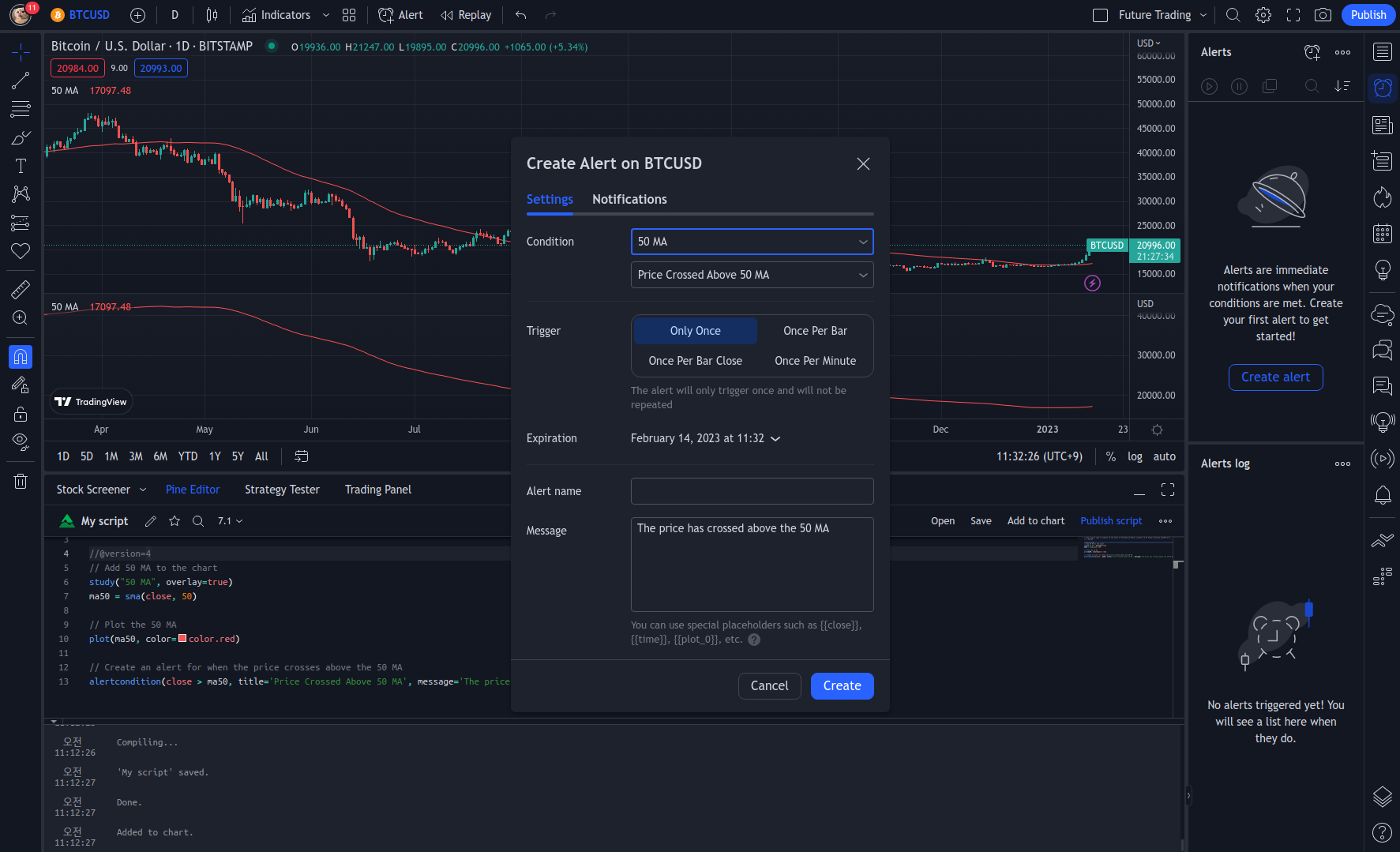Change the alert expiration date

pyautogui.click(x=705, y=438)
